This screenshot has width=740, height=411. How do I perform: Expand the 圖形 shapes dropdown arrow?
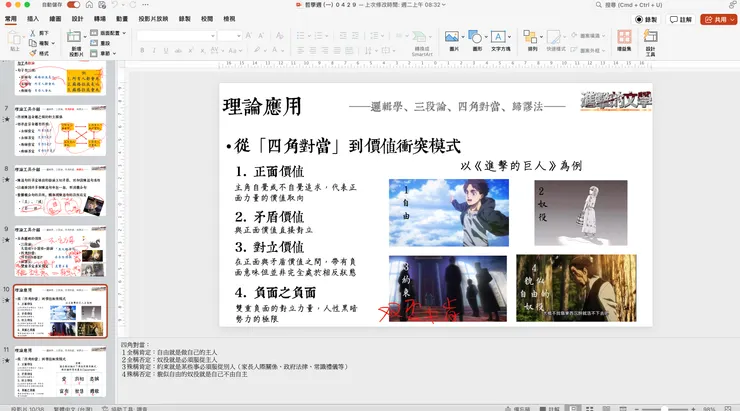486,37
